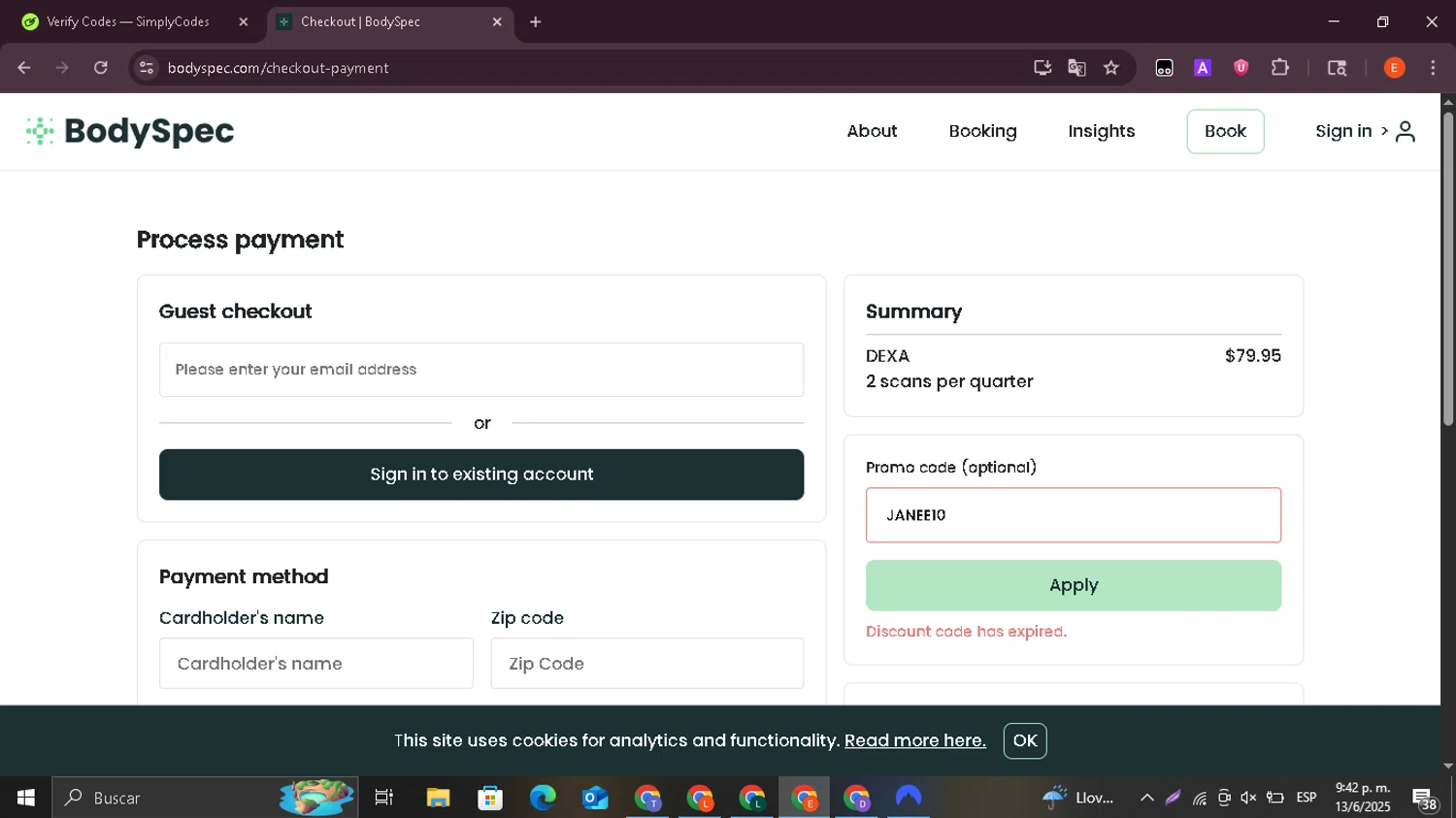Open Chrome three-dot menu
Image resolution: width=1456 pixels, height=818 pixels.
[1433, 68]
